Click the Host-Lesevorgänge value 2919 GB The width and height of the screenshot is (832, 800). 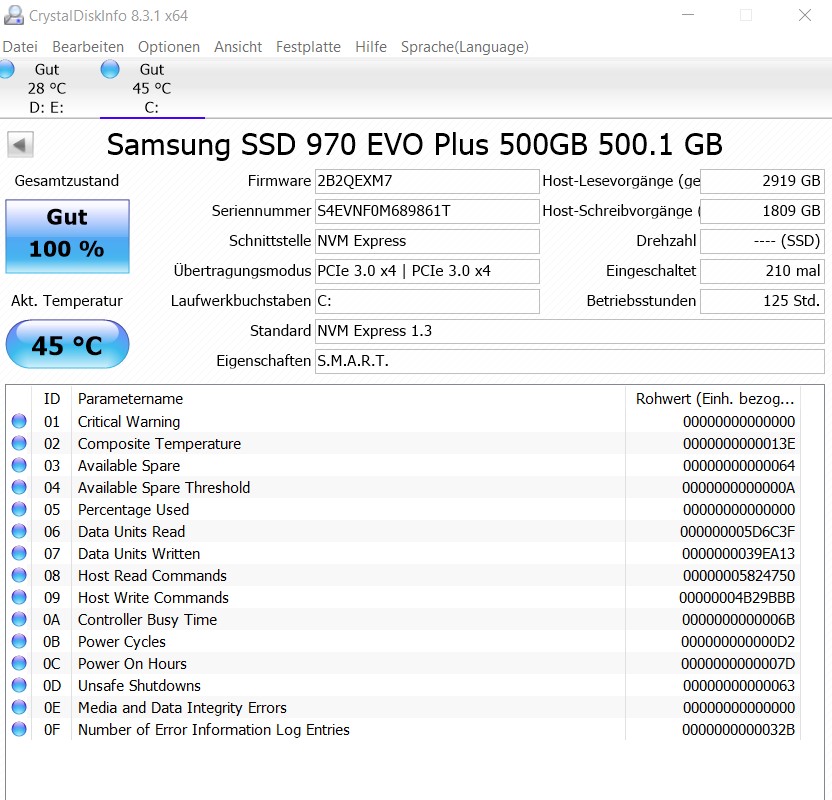(x=762, y=181)
